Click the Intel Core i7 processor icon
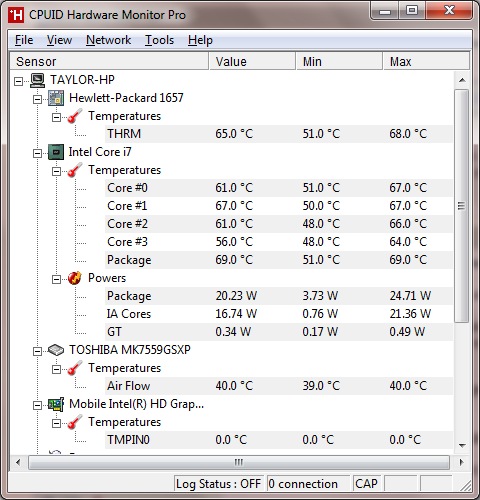Screen dimensions: 480x500 click(56, 152)
